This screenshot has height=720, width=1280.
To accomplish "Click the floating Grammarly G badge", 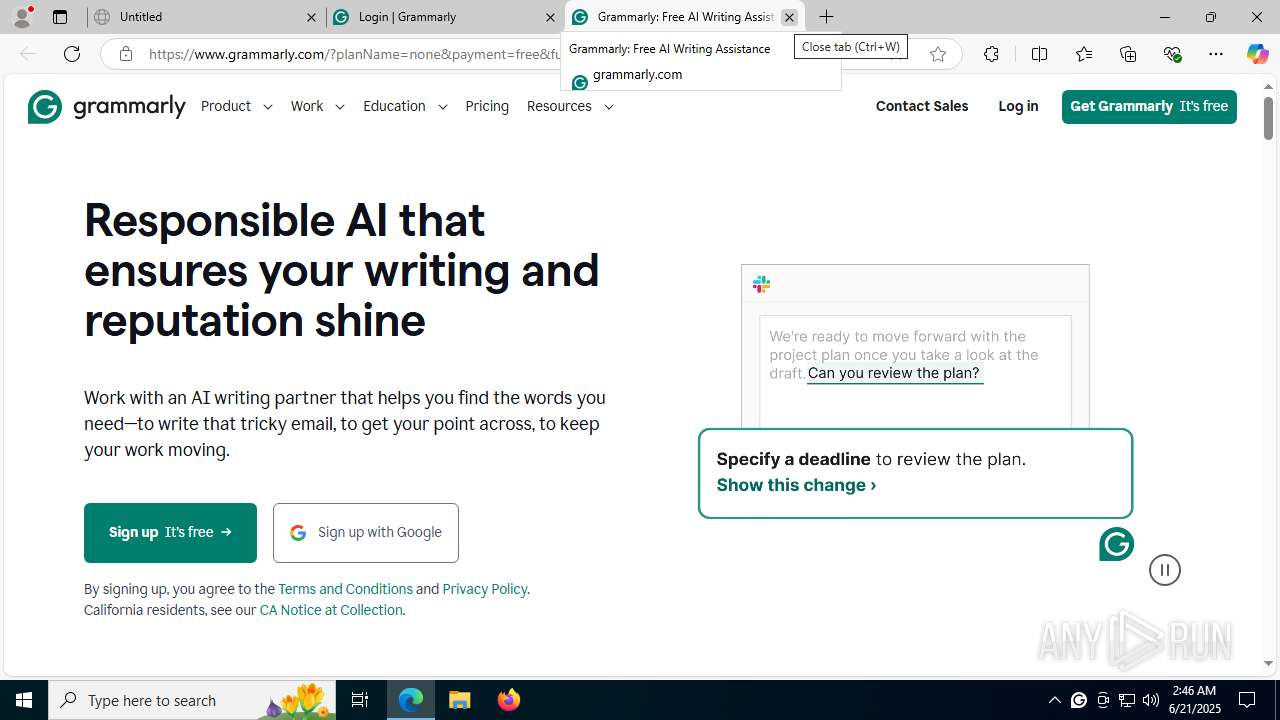I will coord(1116,544).
